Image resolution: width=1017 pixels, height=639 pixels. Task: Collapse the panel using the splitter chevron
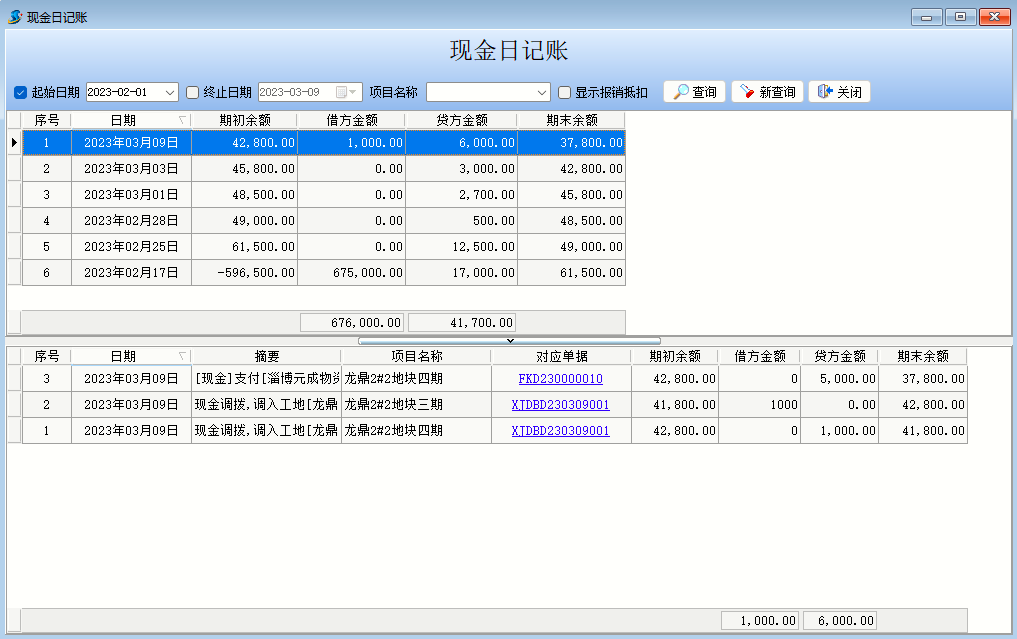pos(509,341)
